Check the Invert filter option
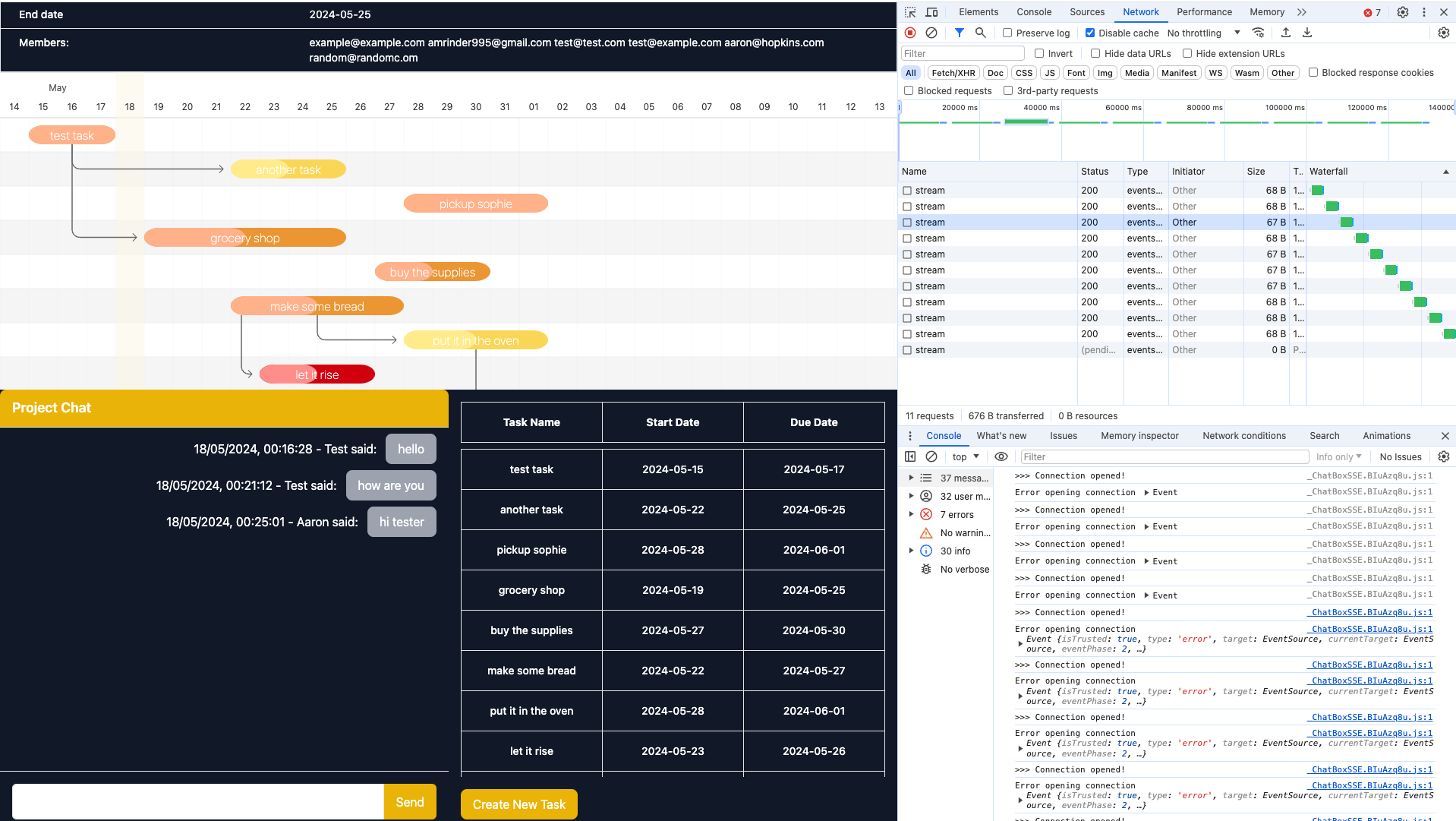This screenshot has height=821, width=1456. 1038,53
